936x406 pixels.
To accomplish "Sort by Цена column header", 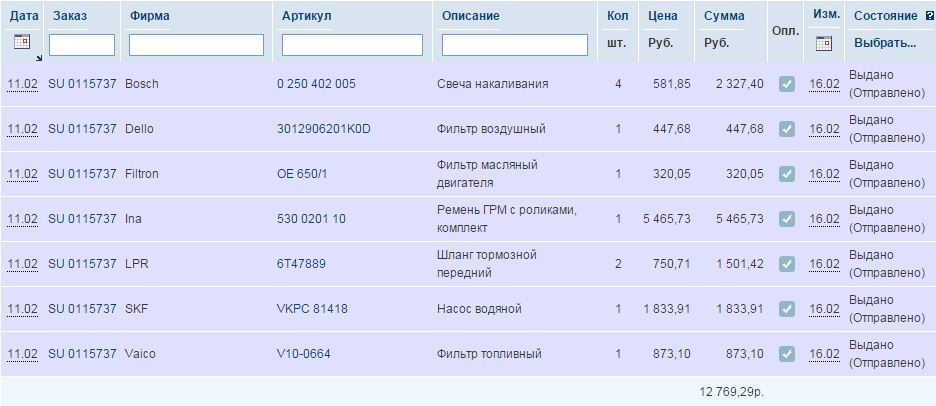I will coord(663,16).
